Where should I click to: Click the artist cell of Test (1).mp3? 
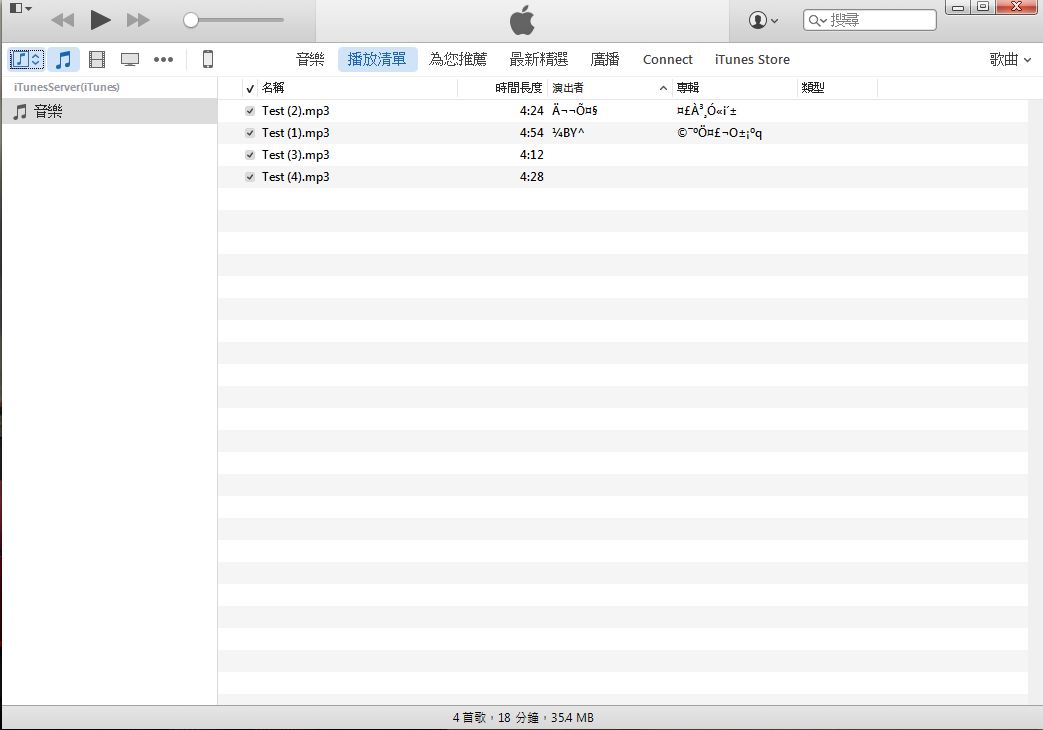568,133
